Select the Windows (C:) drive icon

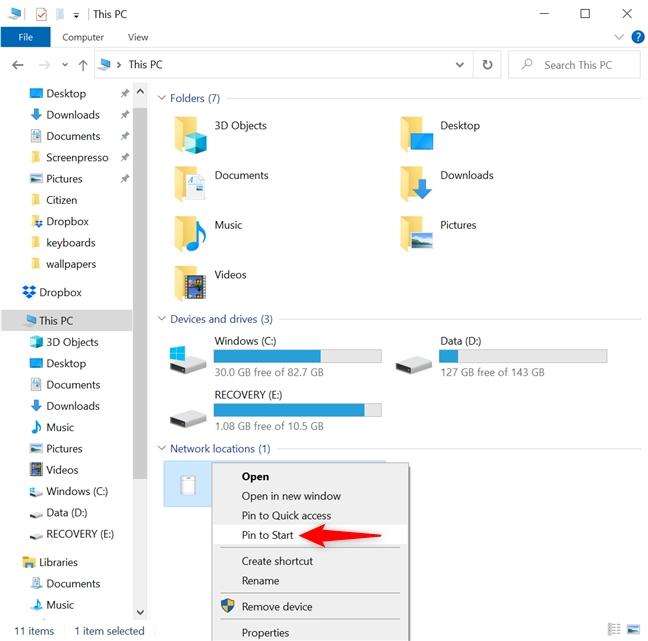coord(188,360)
